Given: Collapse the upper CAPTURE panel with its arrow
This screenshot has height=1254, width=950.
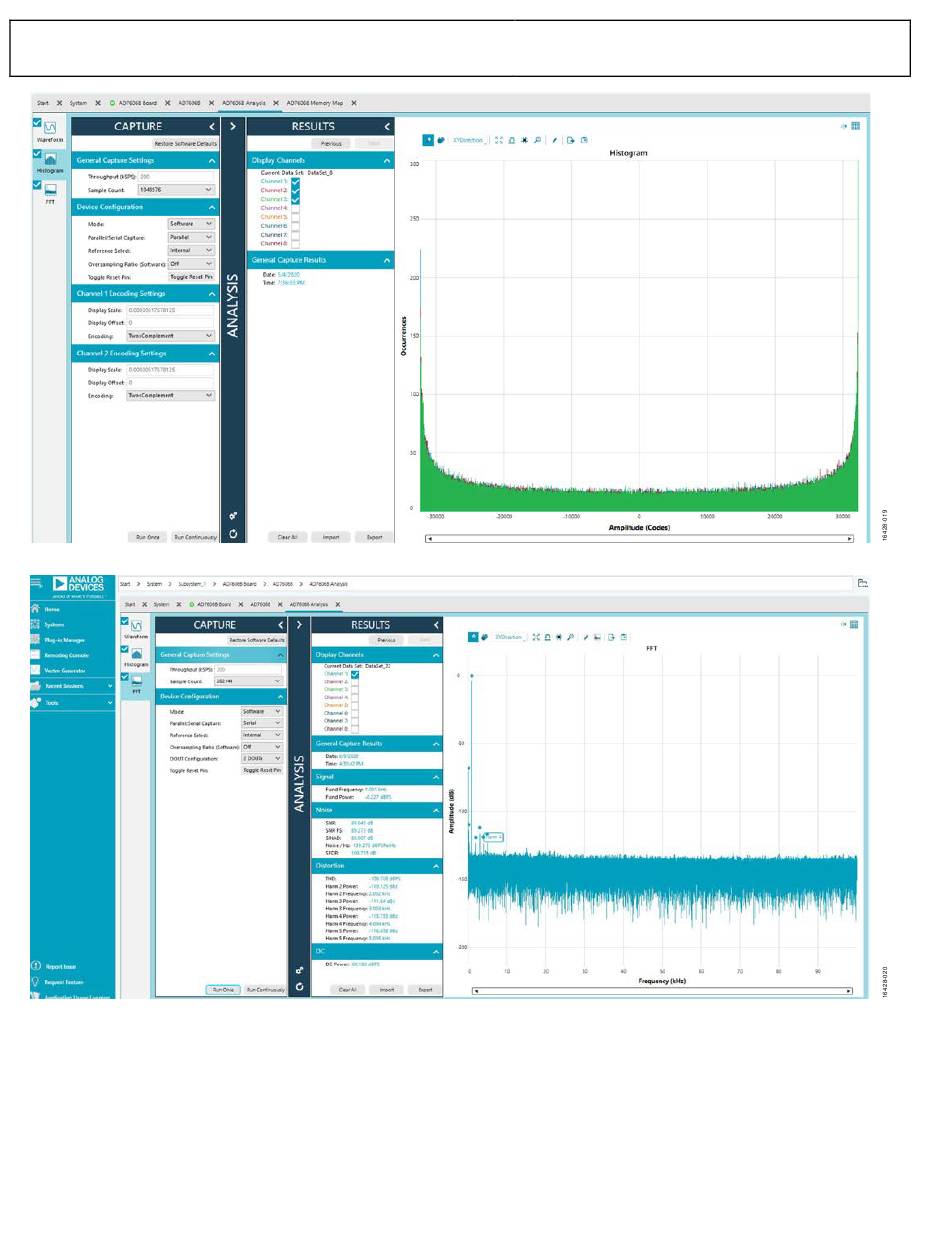Looking at the screenshot, I should point(212,126).
